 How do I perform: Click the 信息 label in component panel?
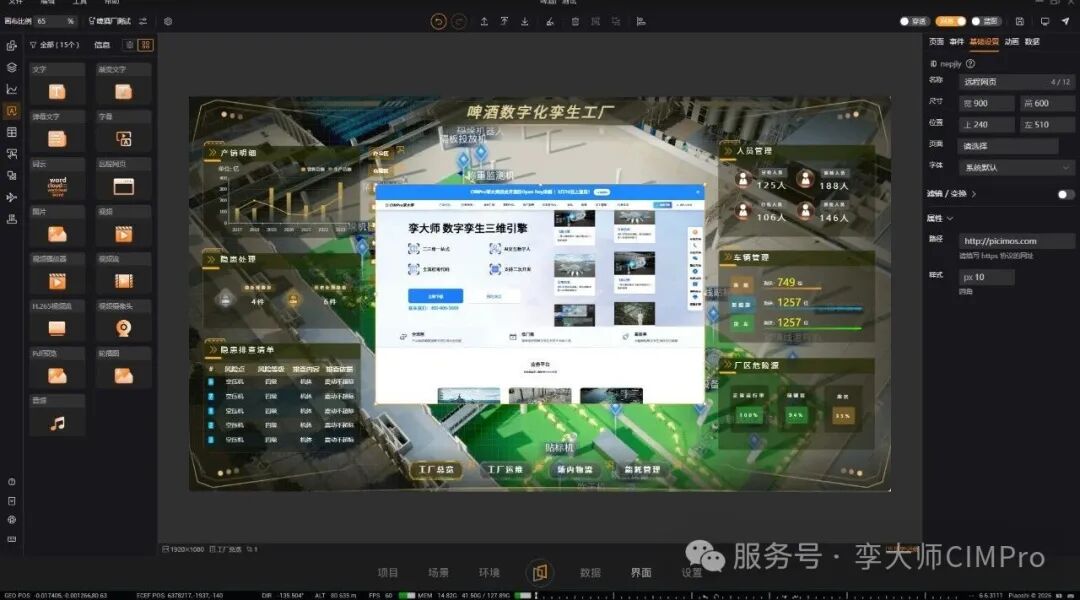102,45
